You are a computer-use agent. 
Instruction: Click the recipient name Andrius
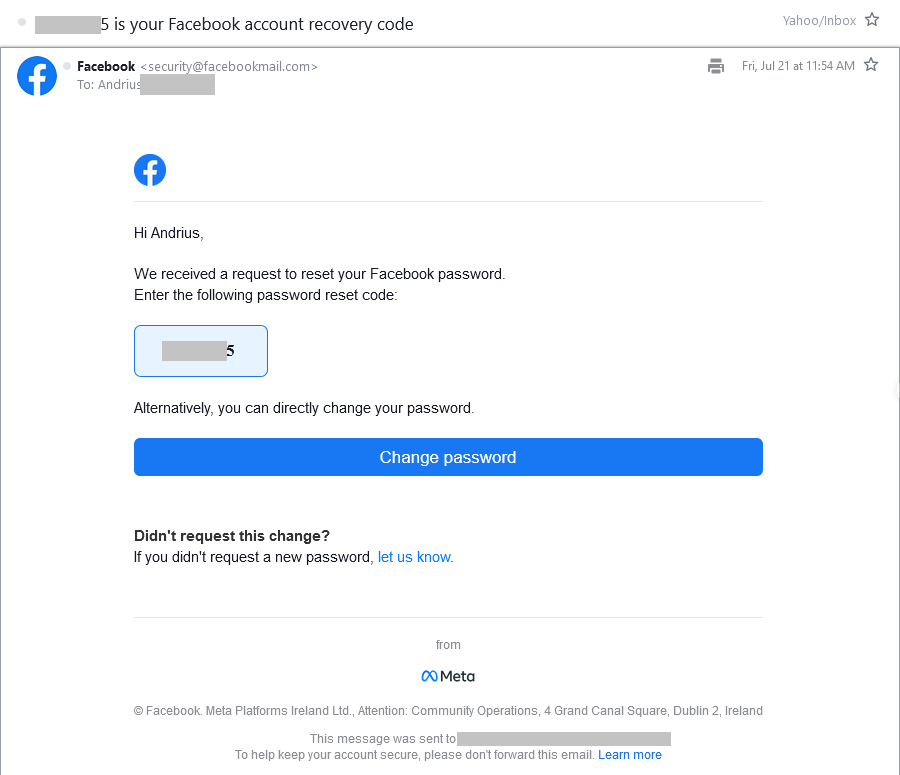pos(119,85)
